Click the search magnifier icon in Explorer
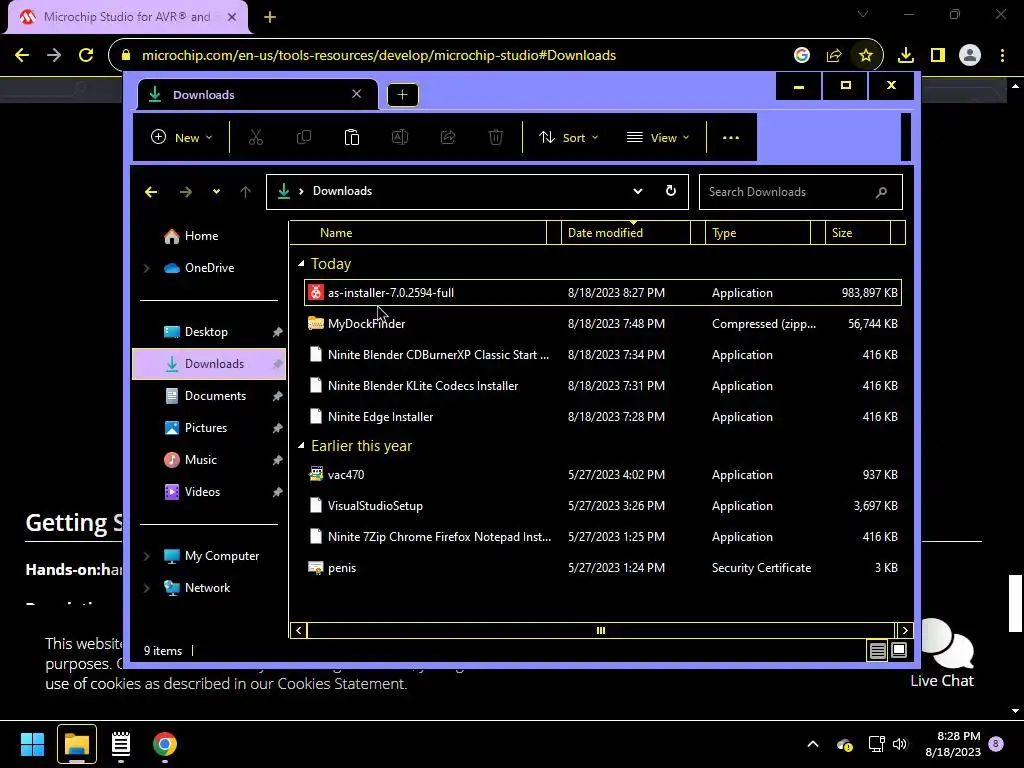Screen dimensions: 1024x768 pyautogui.click(x=882, y=192)
